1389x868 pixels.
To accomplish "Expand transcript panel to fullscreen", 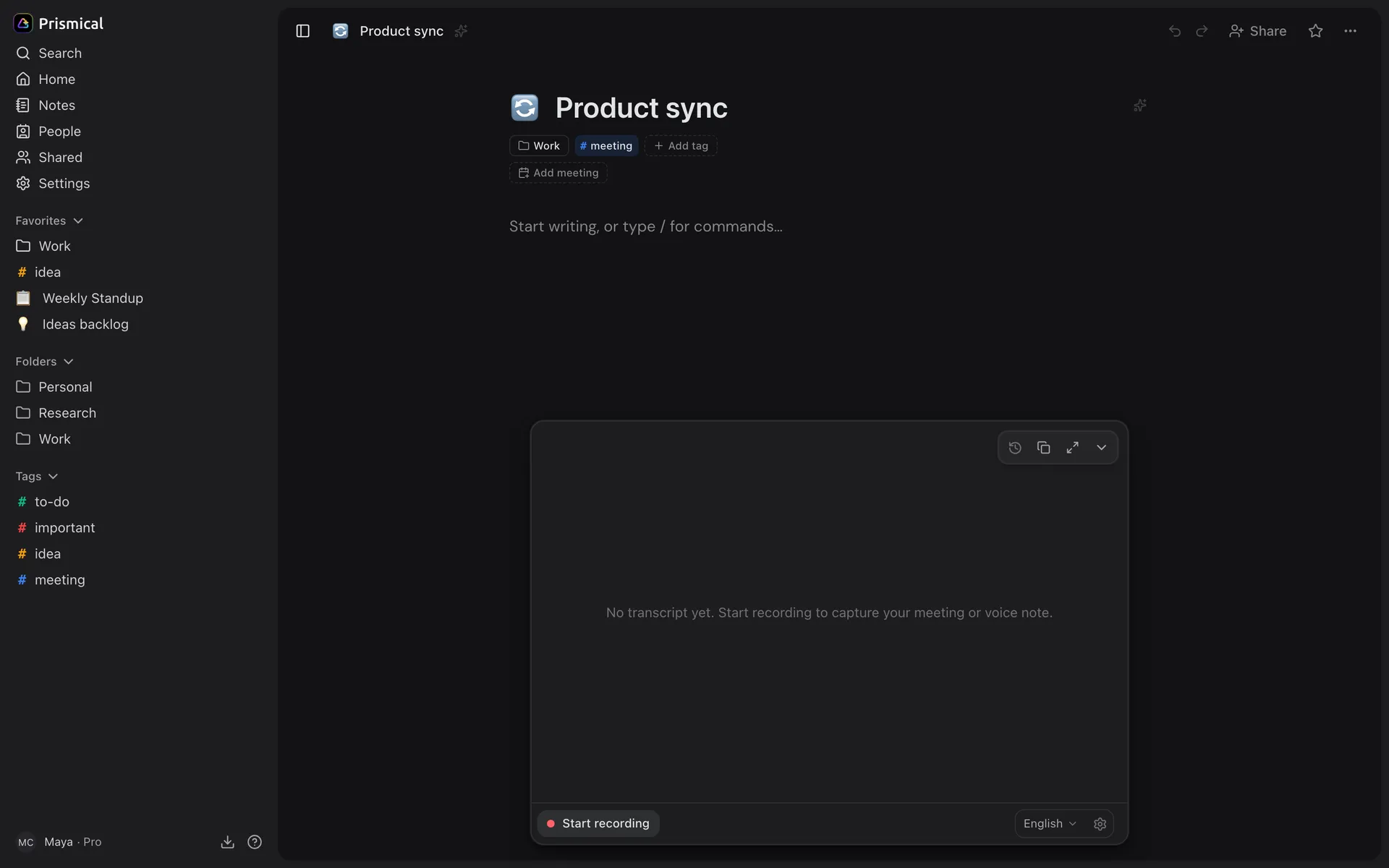I will 1072,448.
